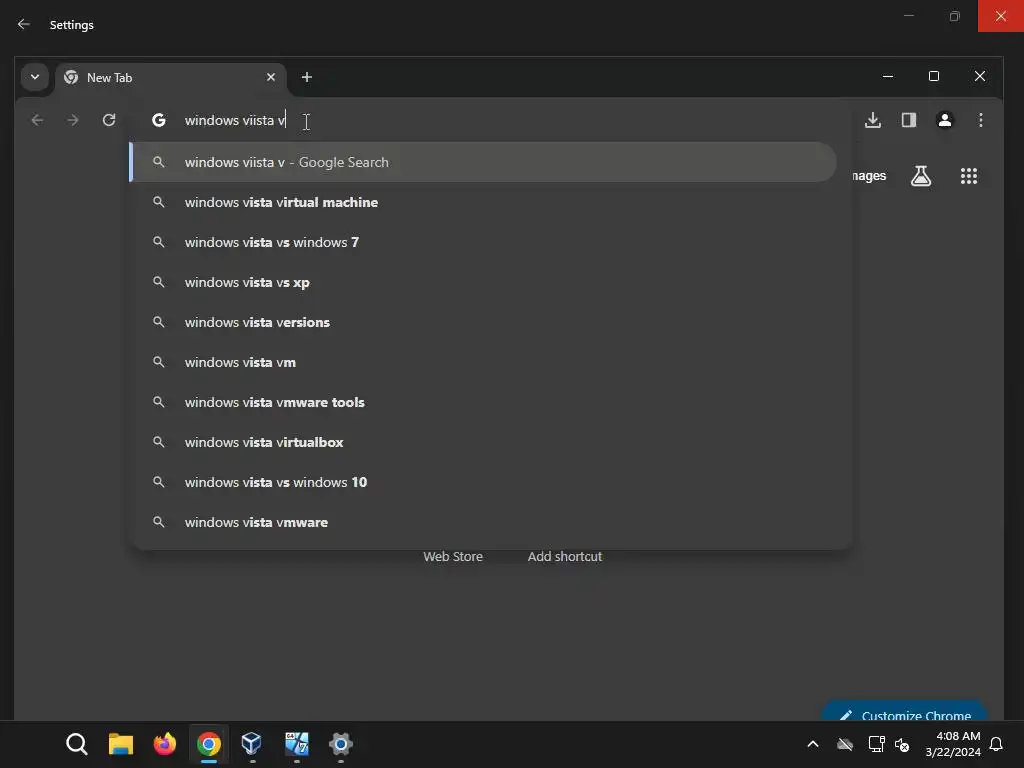Click the Google G icon in address bar
1024x768 pixels.
click(159, 120)
